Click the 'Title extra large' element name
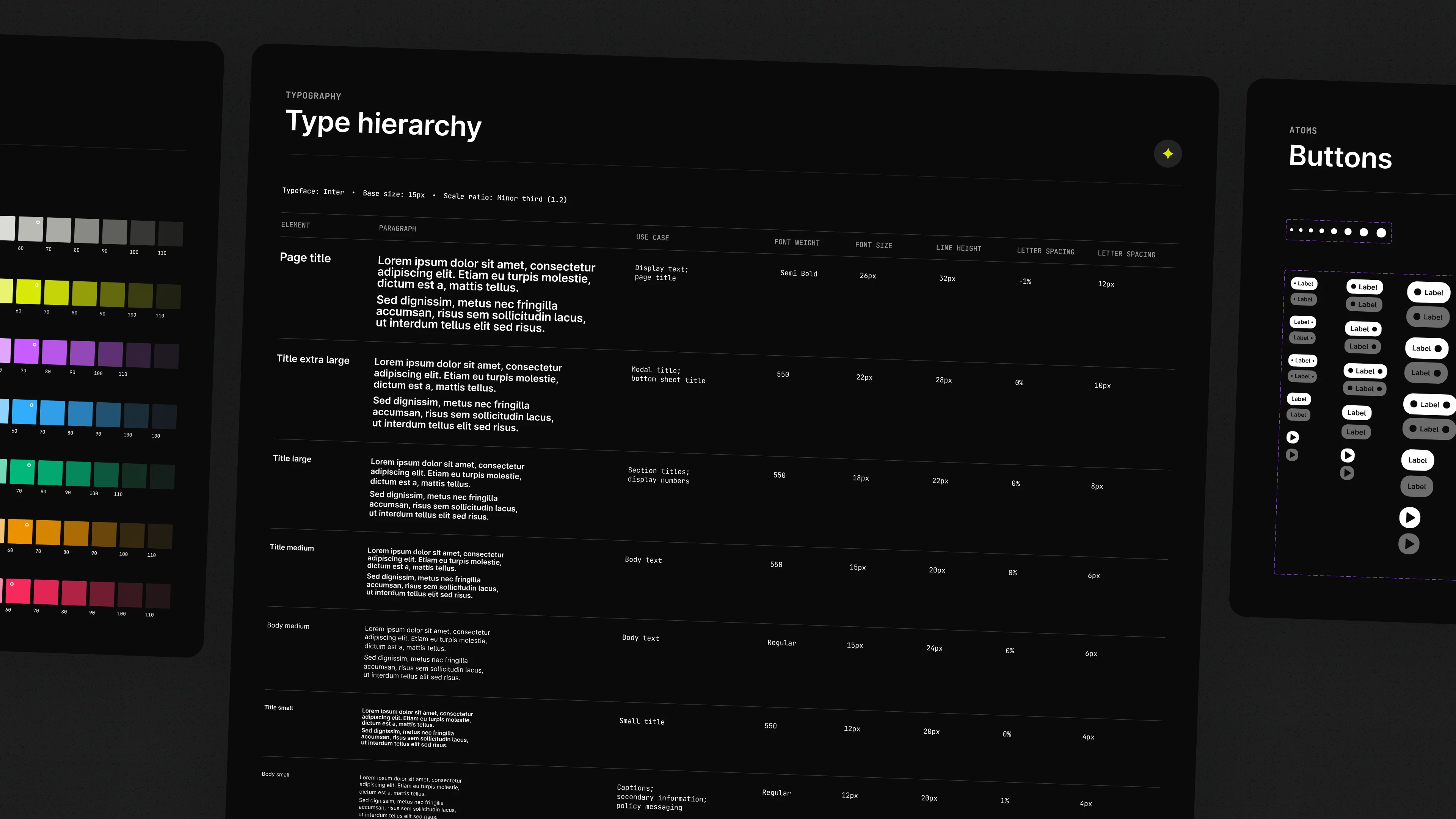1456x819 pixels. 312,359
